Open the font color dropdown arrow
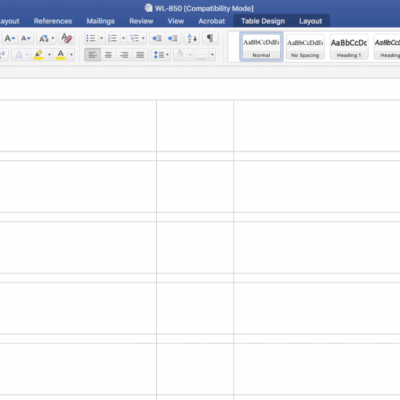Image resolution: width=400 pixels, height=400 pixels. click(71, 55)
